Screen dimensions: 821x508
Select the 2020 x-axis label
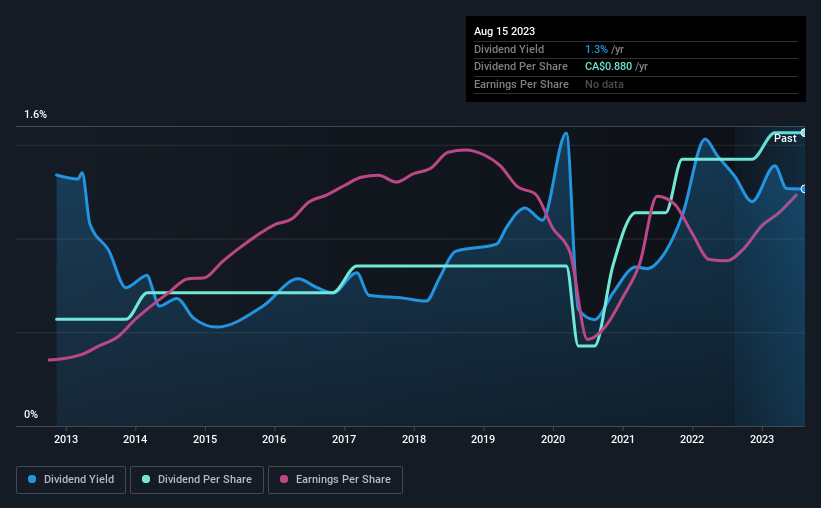pyautogui.click(x=553, y=439)
